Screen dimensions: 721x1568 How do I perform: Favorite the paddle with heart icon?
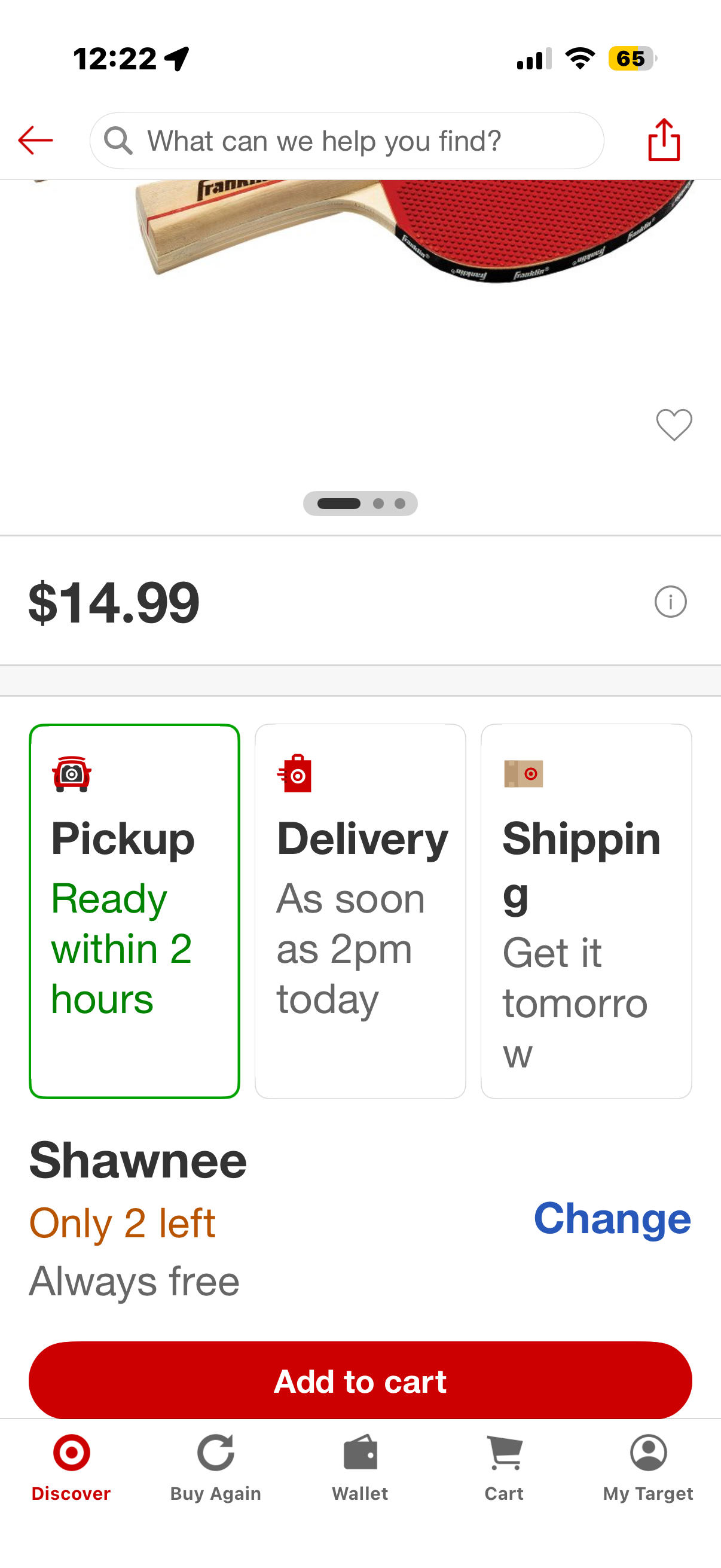click(674, 424)
